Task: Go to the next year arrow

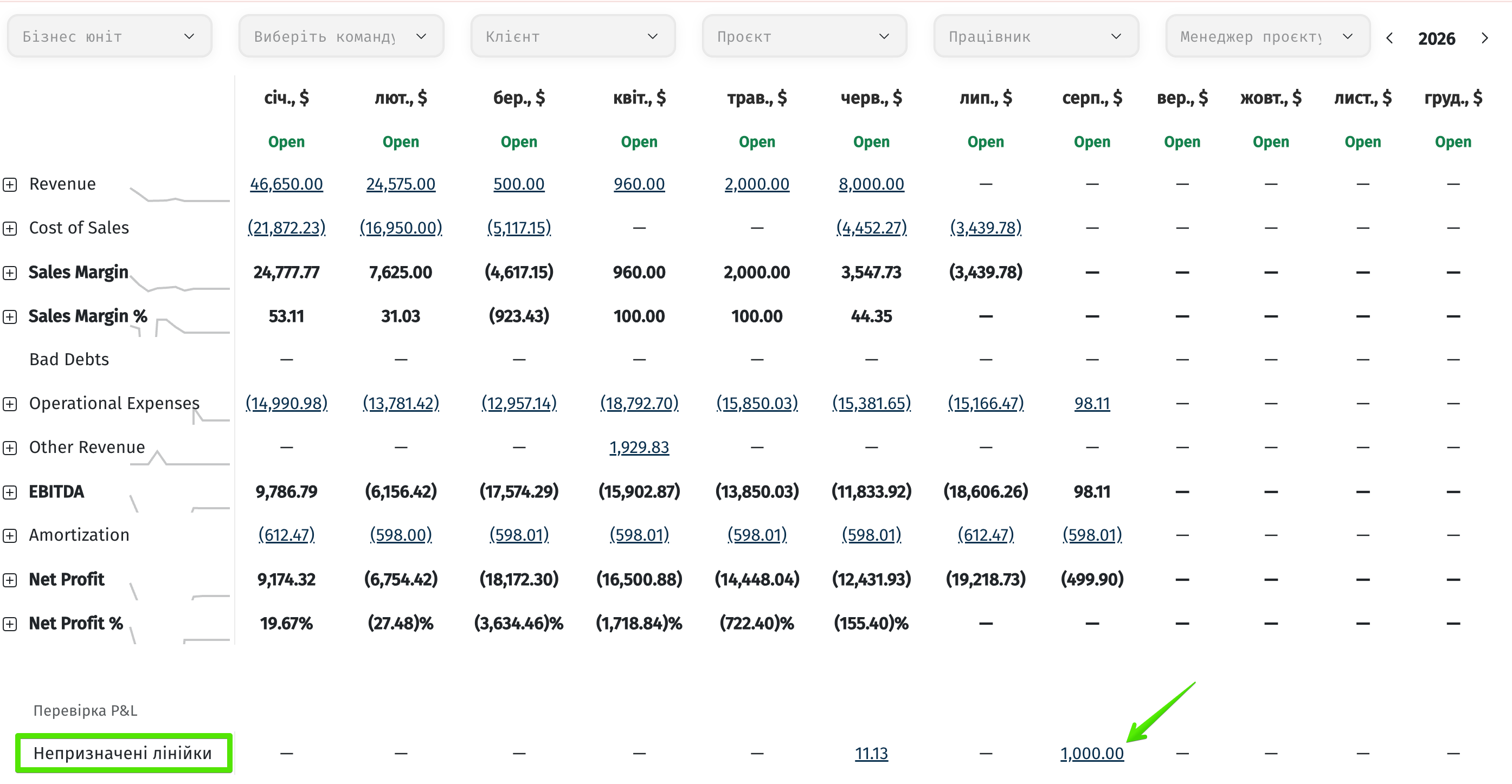Action: click(1484, 38)
